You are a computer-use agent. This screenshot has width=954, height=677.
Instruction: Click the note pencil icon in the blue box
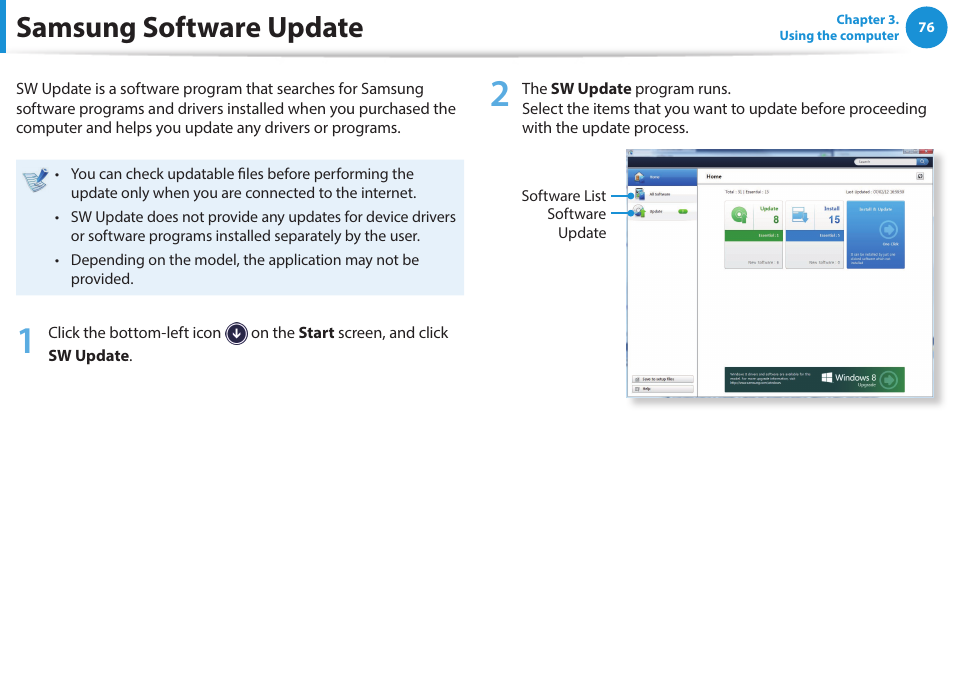click(x=35, y=179)
